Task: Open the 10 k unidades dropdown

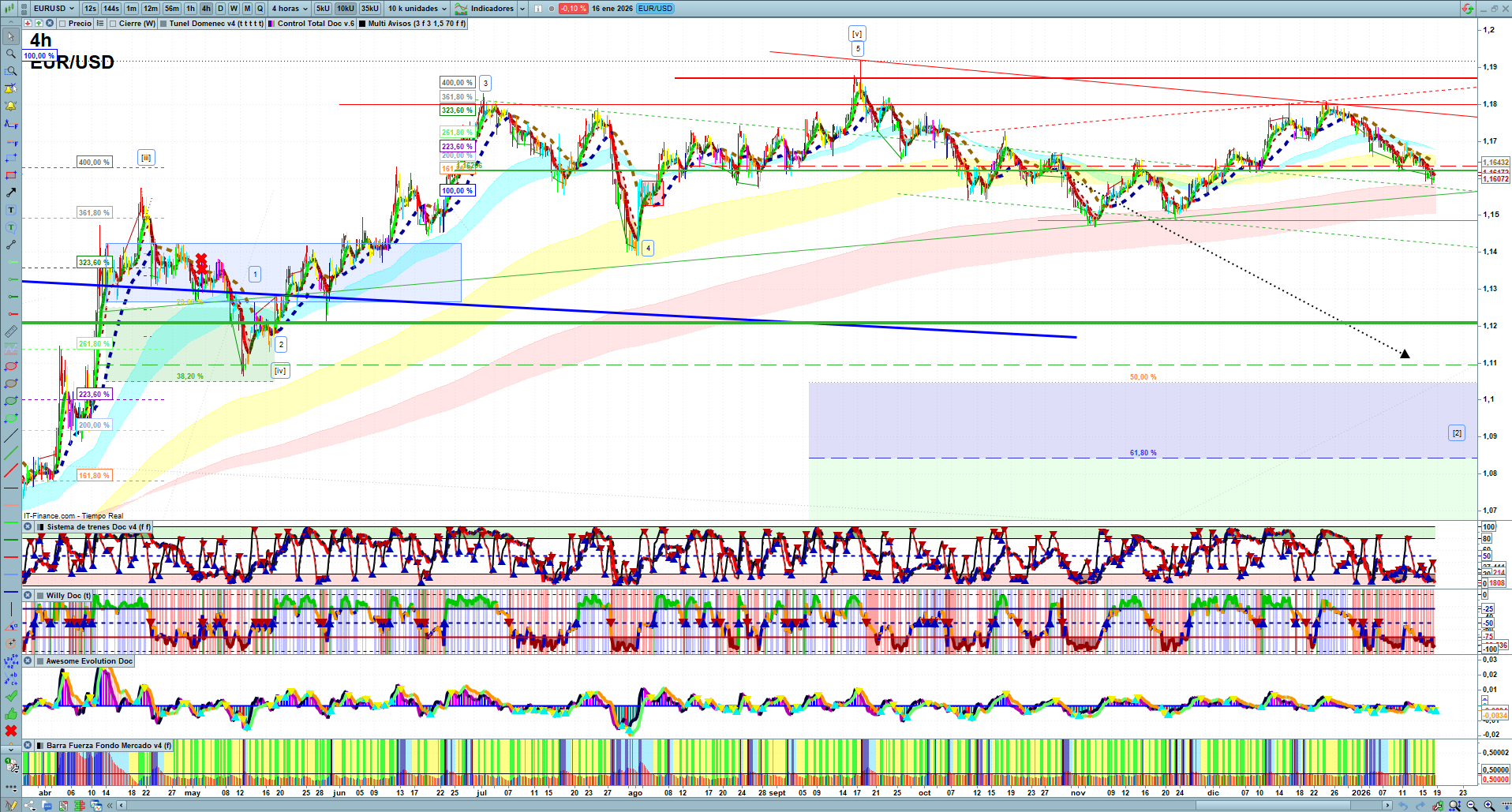Action: click(417, 9)
